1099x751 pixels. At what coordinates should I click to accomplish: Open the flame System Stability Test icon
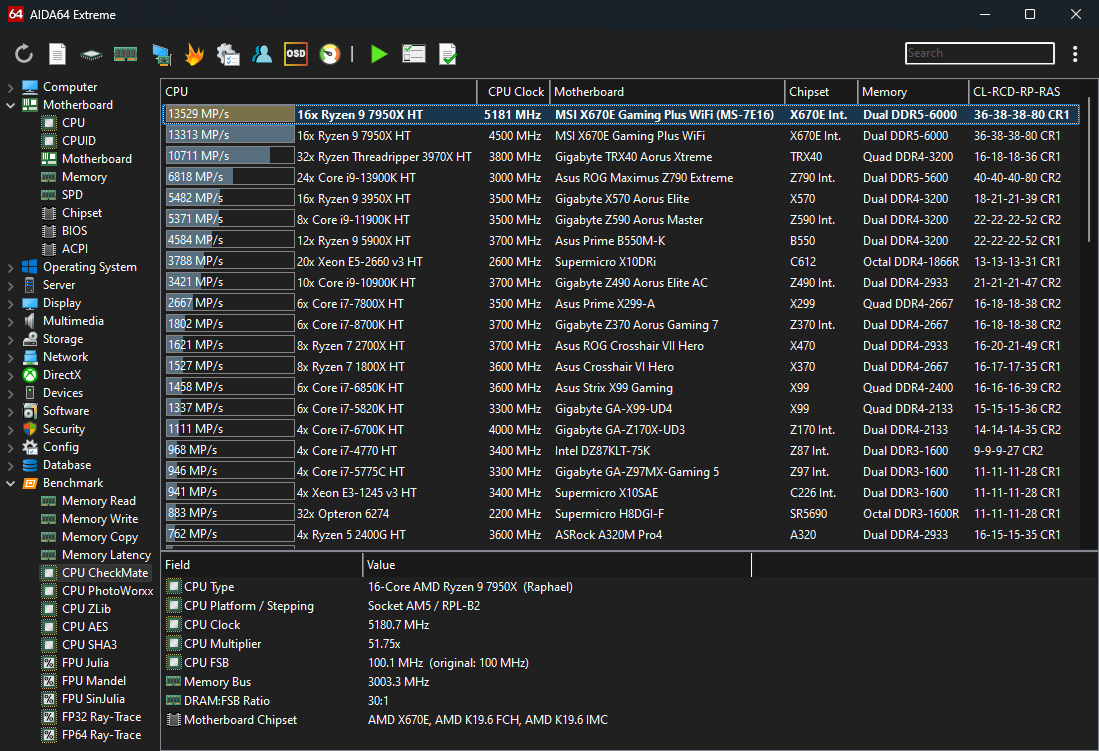click(x=194, y=54)
